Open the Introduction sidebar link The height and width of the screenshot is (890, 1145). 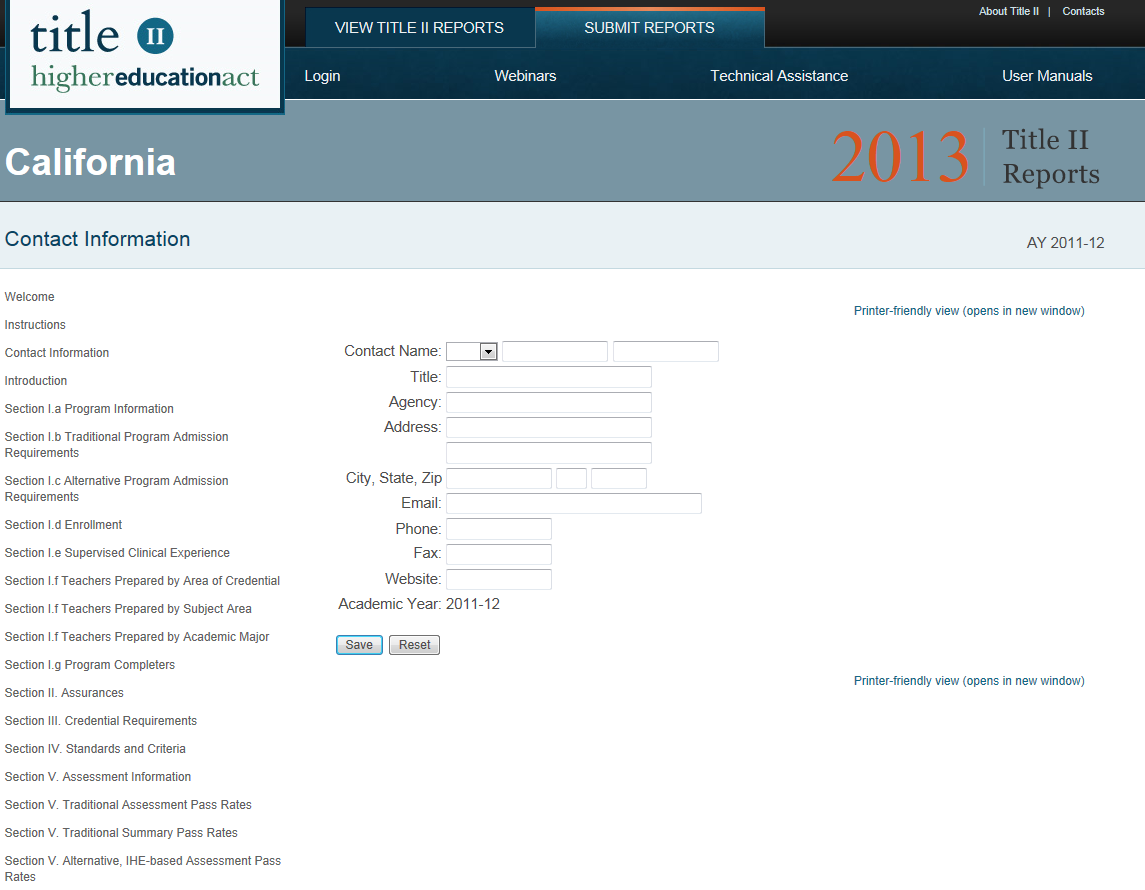click(36, 380)
